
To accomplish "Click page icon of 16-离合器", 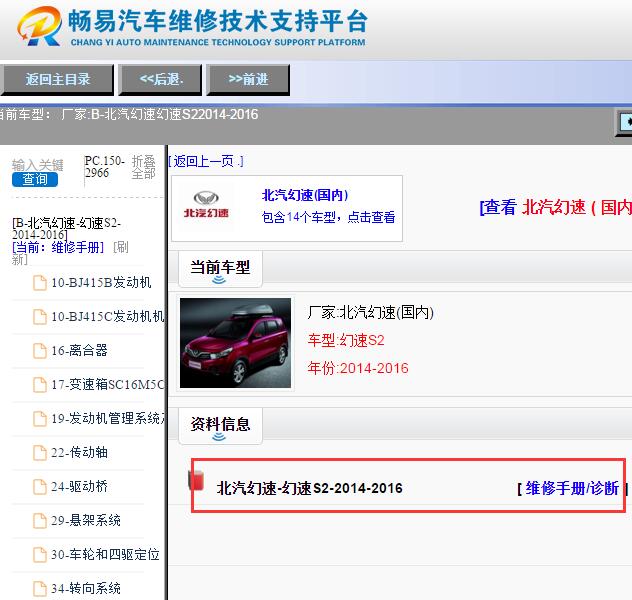I will coord(40,351).
